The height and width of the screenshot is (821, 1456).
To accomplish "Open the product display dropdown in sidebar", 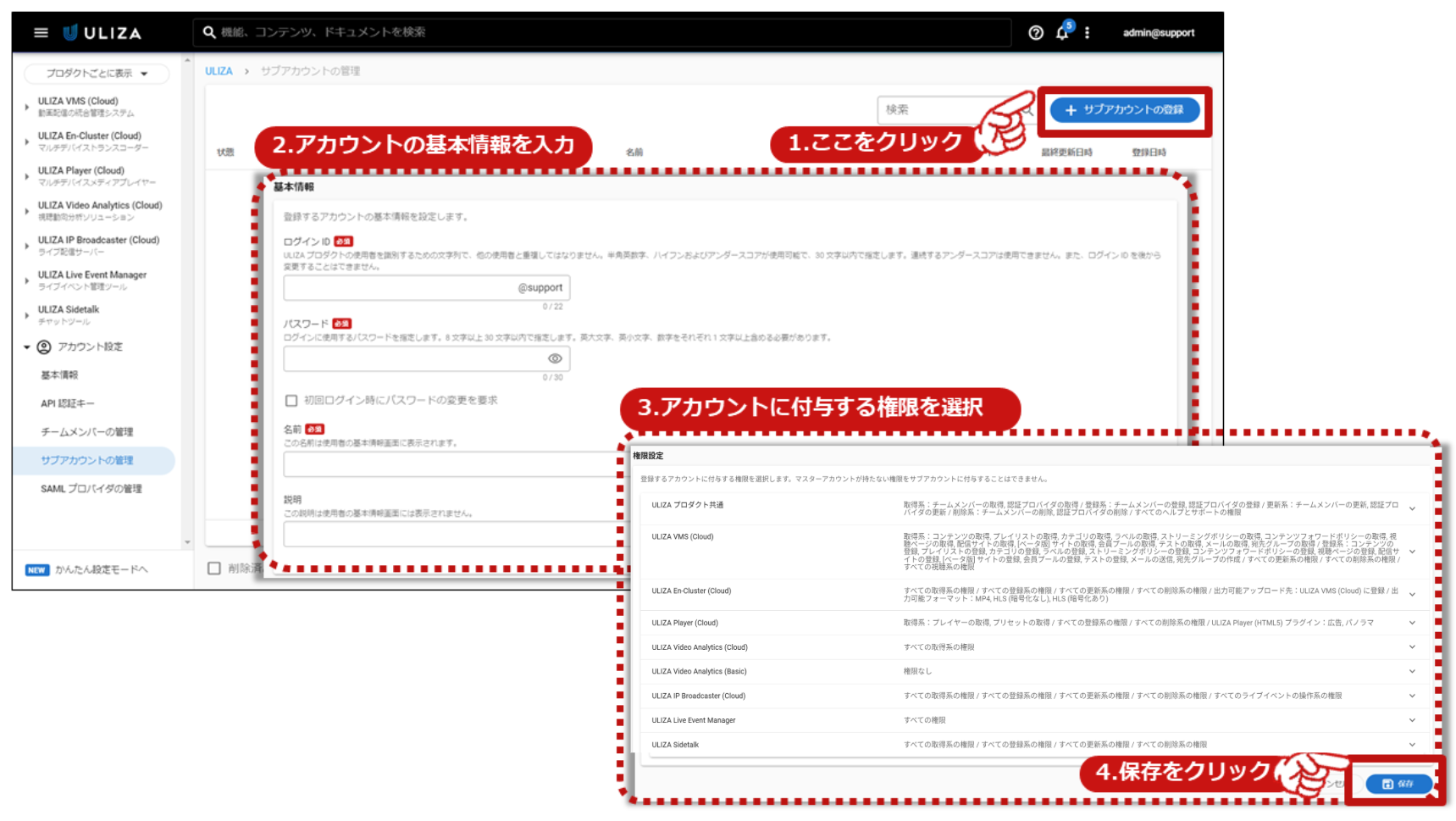I will (x=97, y=74).
